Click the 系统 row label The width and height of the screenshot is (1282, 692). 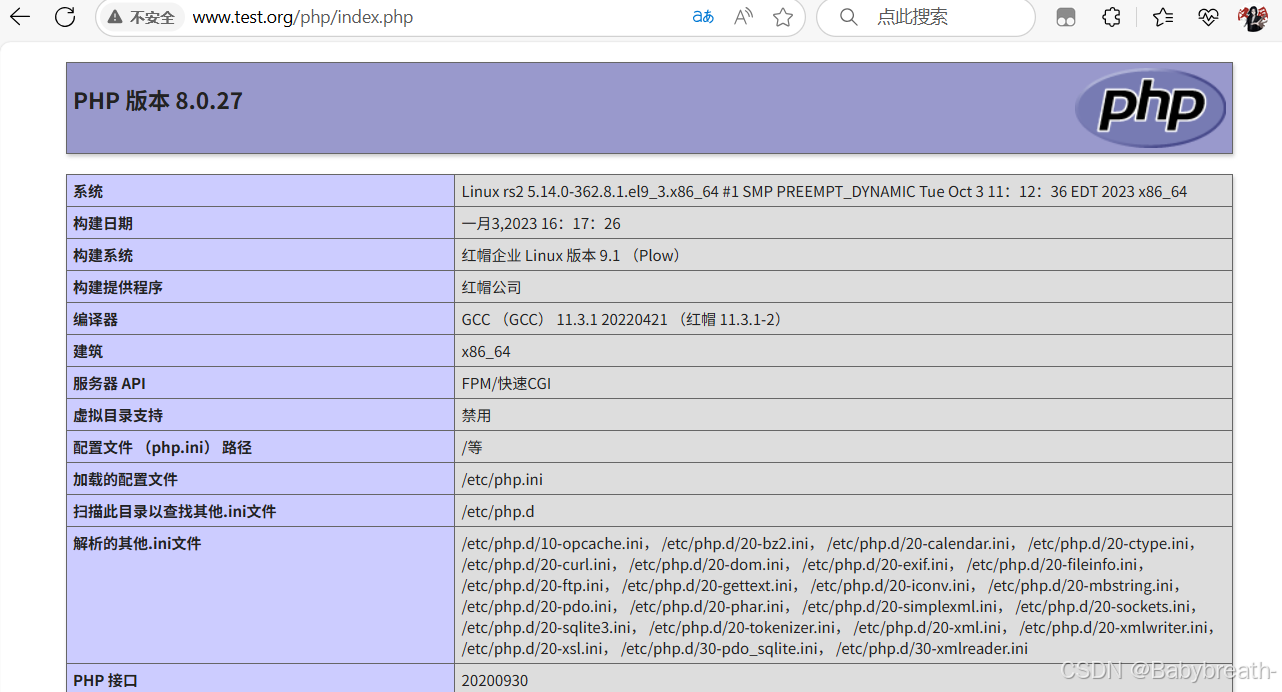[88, 191]
